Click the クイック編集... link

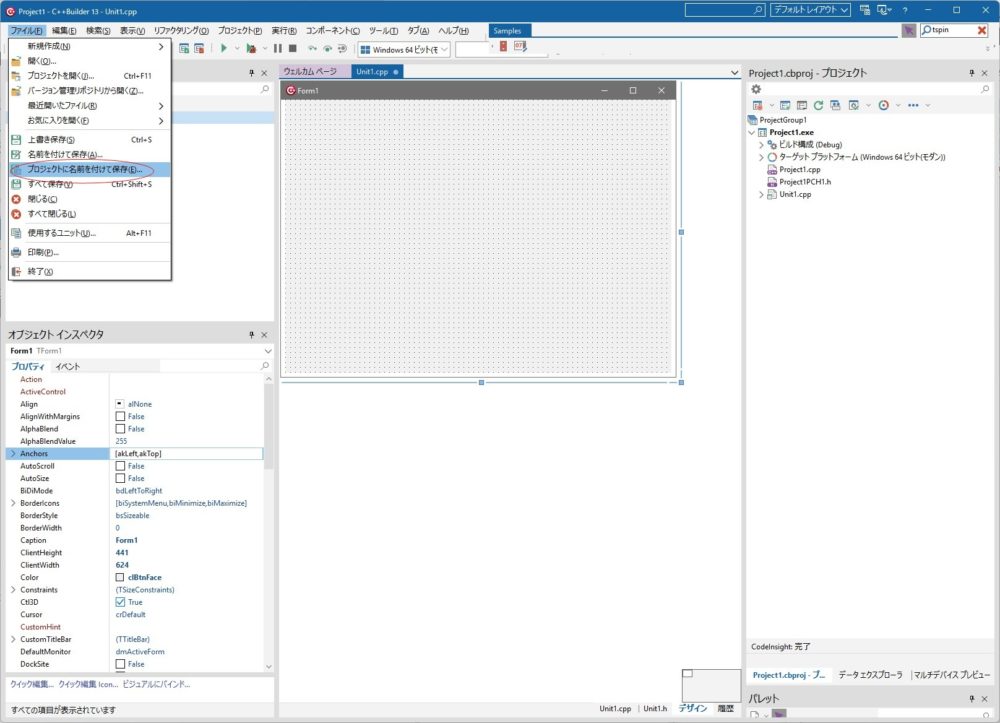pos(32,685)
